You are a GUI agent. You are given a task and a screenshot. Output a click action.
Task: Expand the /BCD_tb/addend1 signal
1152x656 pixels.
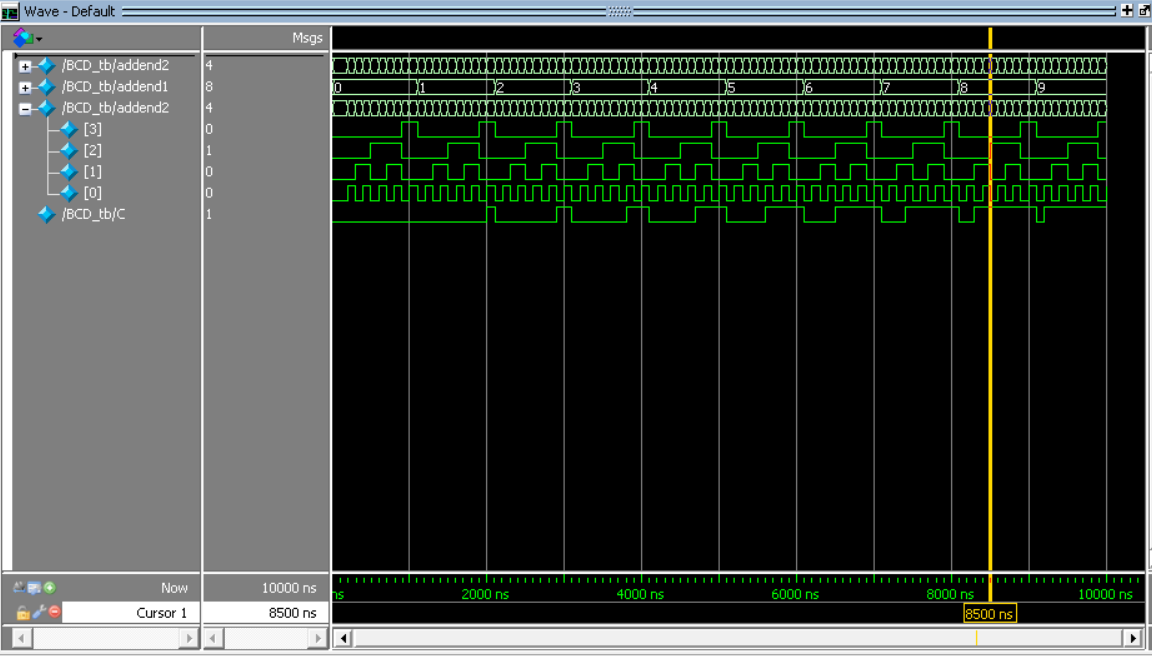click(x=26, y=87)
